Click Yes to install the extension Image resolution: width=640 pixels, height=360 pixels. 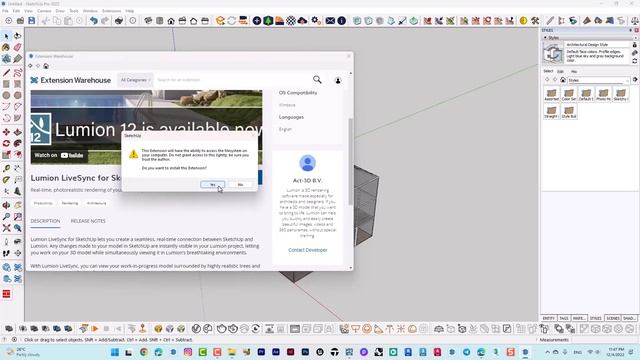[x=212, y=184]
